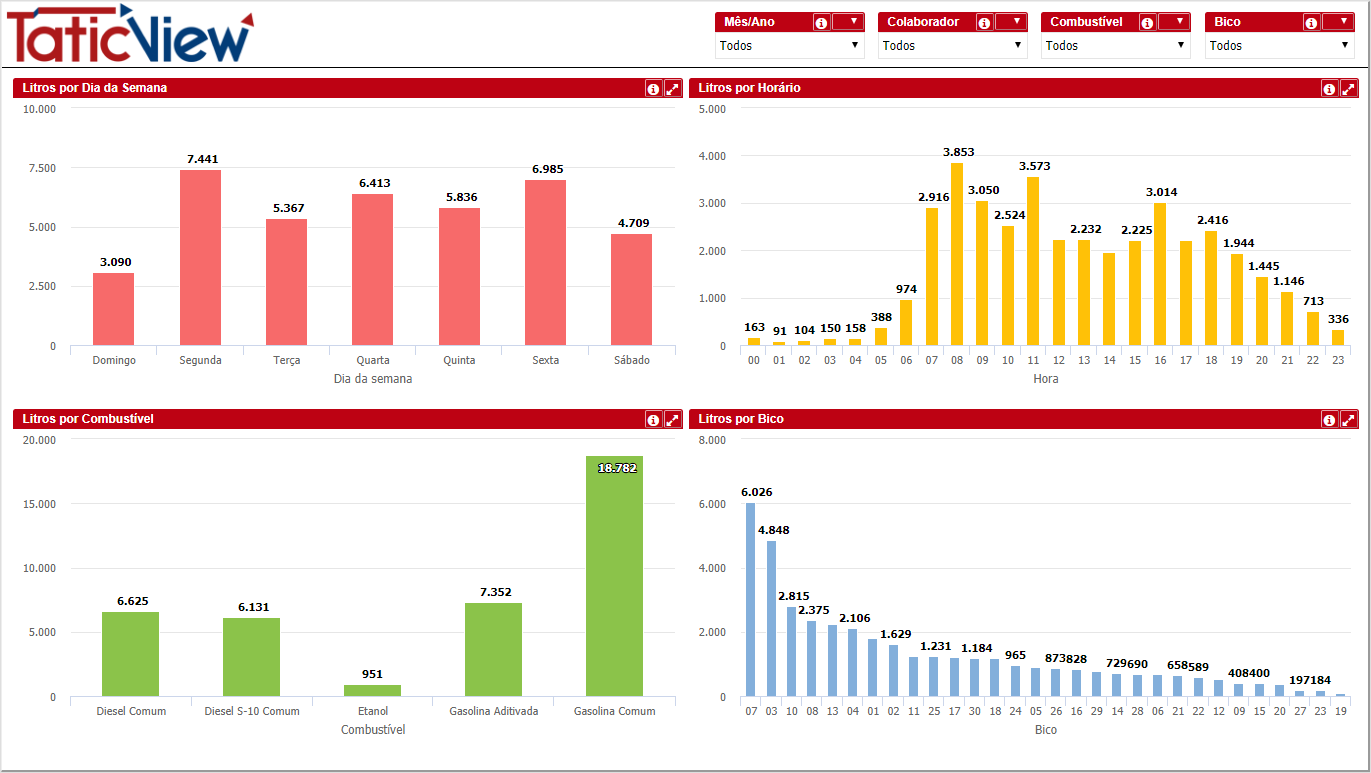Expand Litros por Combustível panel
The height and width of the screenshot is (773, 1371).
[x=673, y=420]
